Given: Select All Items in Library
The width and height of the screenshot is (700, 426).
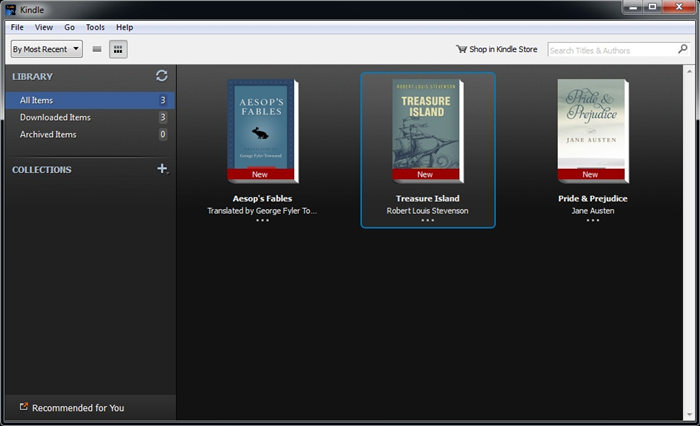Looking at the screenshot, I should tap(90, 100).
